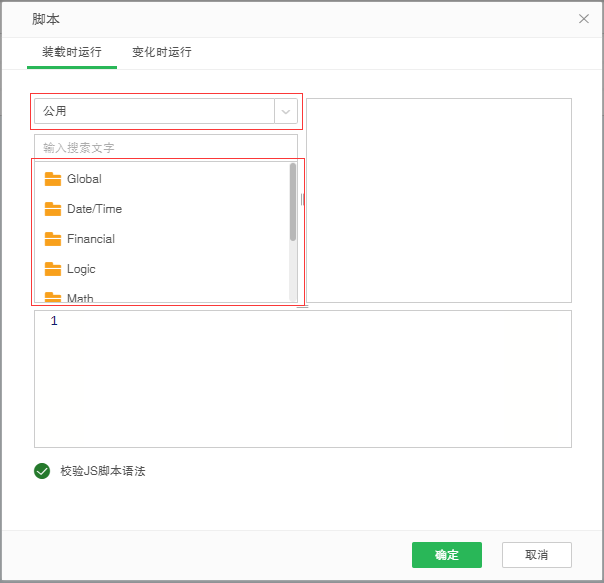604x583 pixels.
Task: Click the vertical splitter beside the function list
Action: tap(302, 199)
